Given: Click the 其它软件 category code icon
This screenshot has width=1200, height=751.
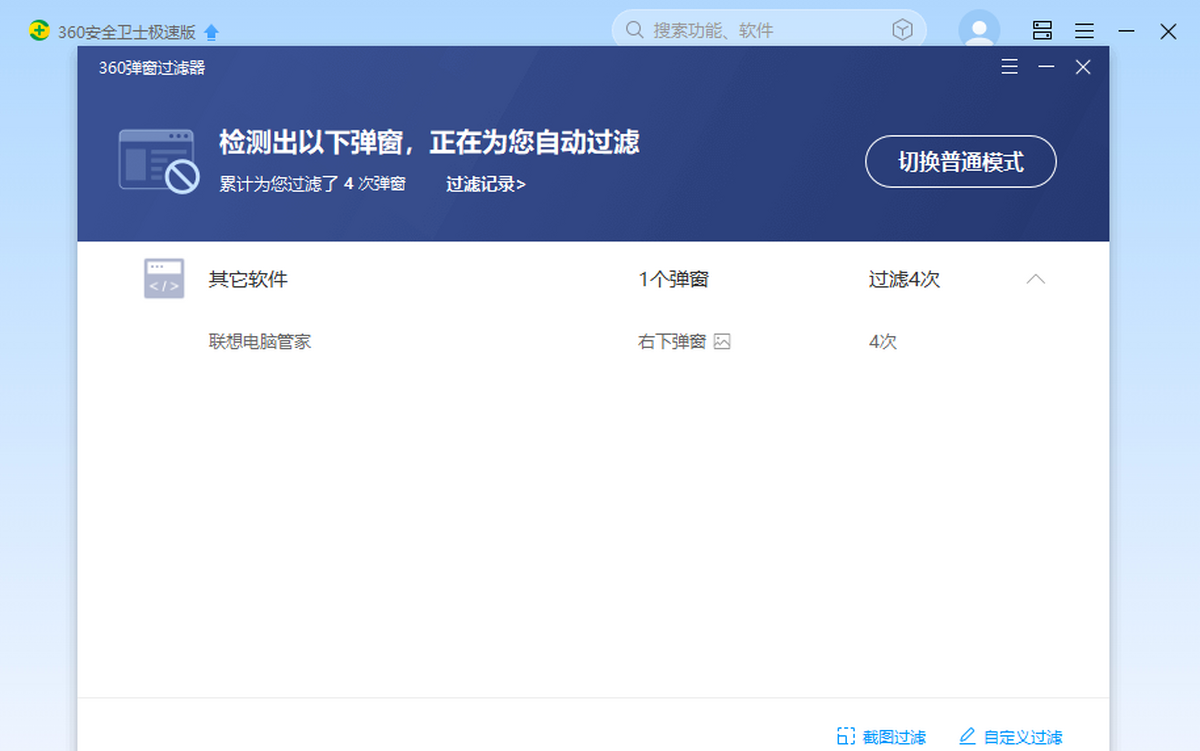Looking at the screenshot, I should point(164,279).
